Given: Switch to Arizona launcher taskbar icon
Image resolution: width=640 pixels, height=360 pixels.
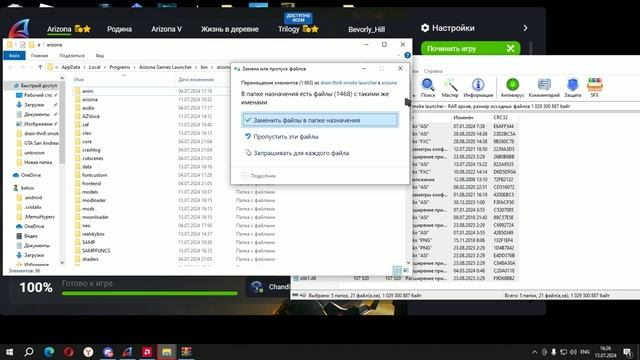Looking at the screenshot, I should tap(127, 351).
